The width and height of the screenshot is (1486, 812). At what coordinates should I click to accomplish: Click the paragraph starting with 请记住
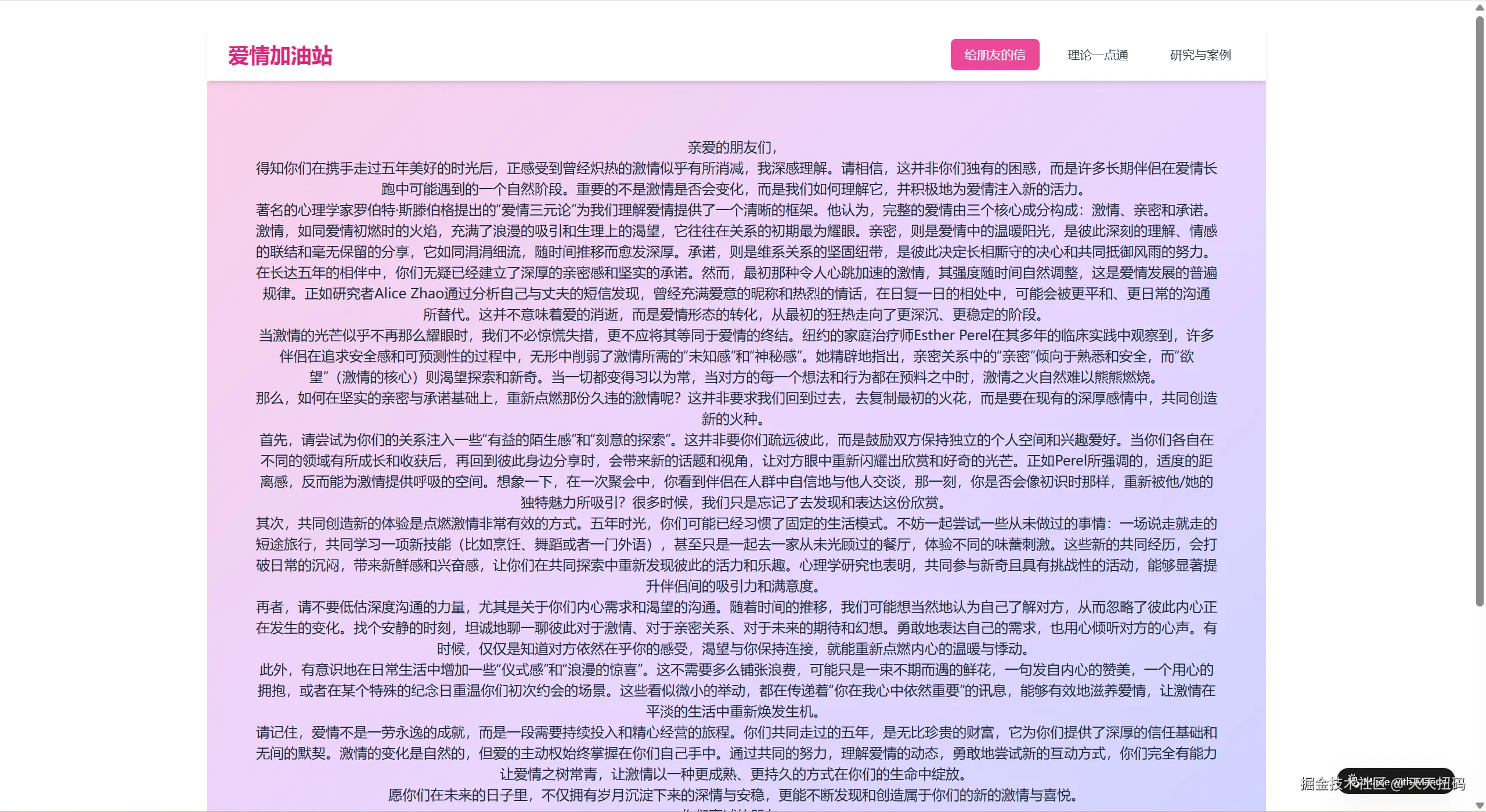[x=736, y=753]
